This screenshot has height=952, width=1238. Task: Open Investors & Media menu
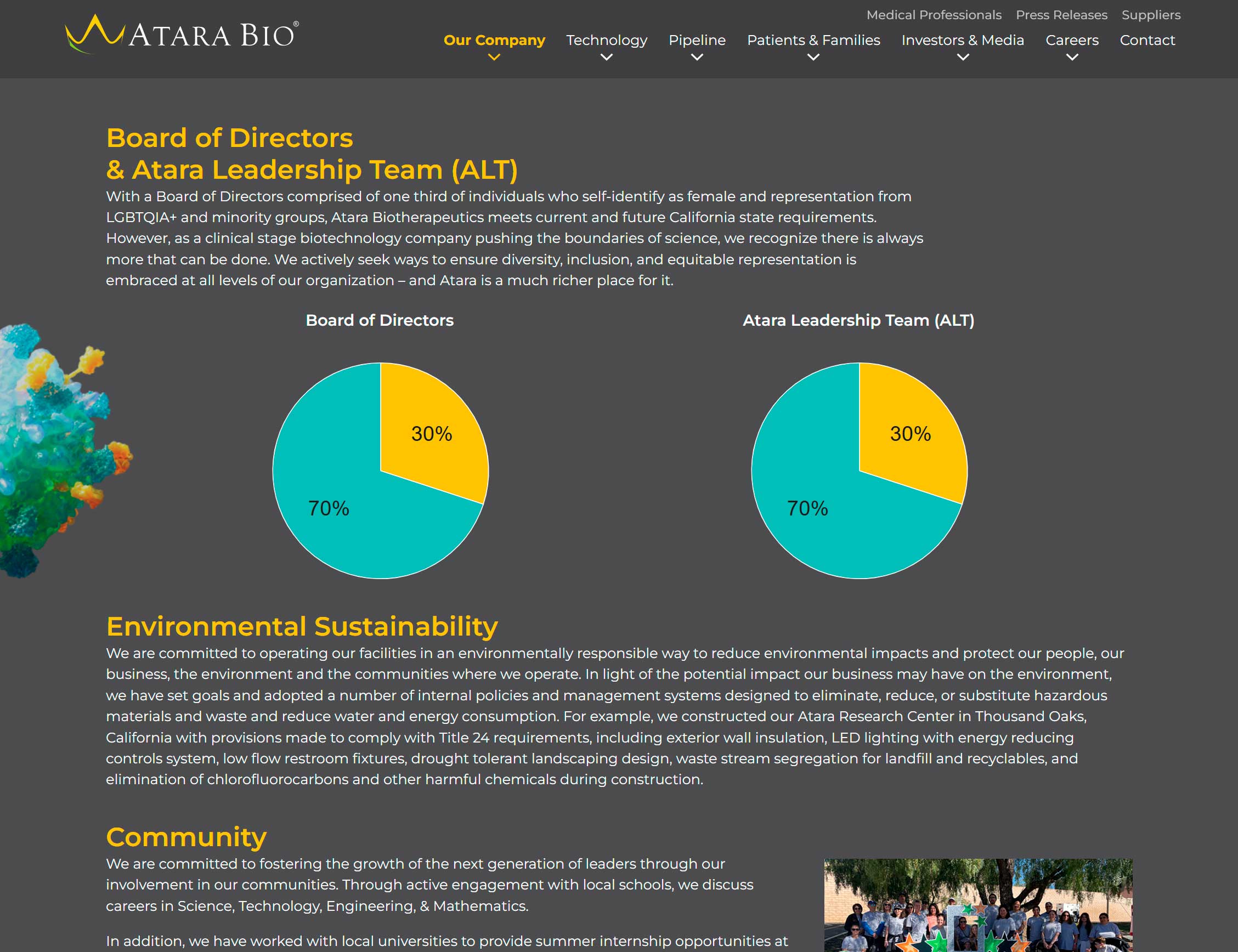tap(963, 40)
